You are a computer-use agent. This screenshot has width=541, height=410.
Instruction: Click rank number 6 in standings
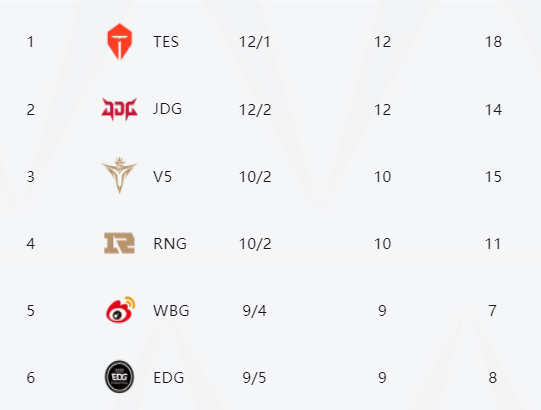coord(30,378)
